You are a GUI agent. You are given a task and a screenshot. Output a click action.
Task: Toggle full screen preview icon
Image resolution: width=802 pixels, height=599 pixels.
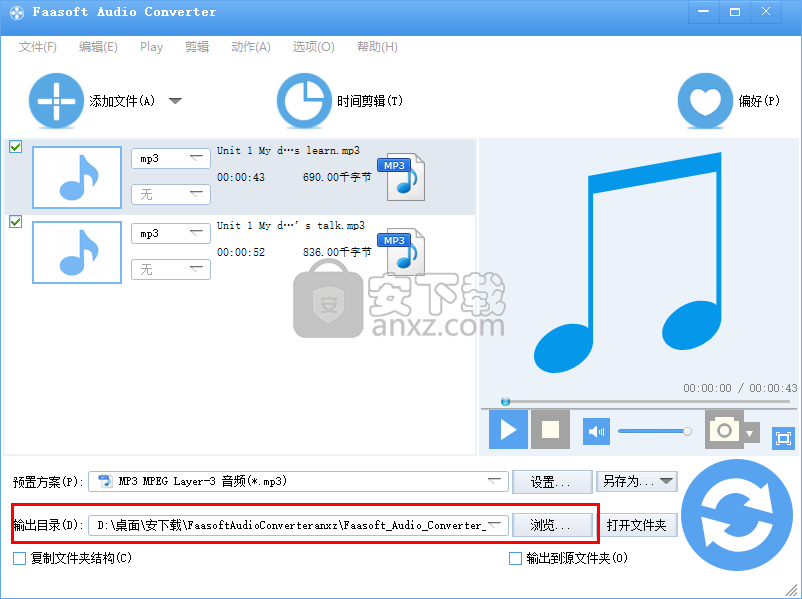pos(783,438)
